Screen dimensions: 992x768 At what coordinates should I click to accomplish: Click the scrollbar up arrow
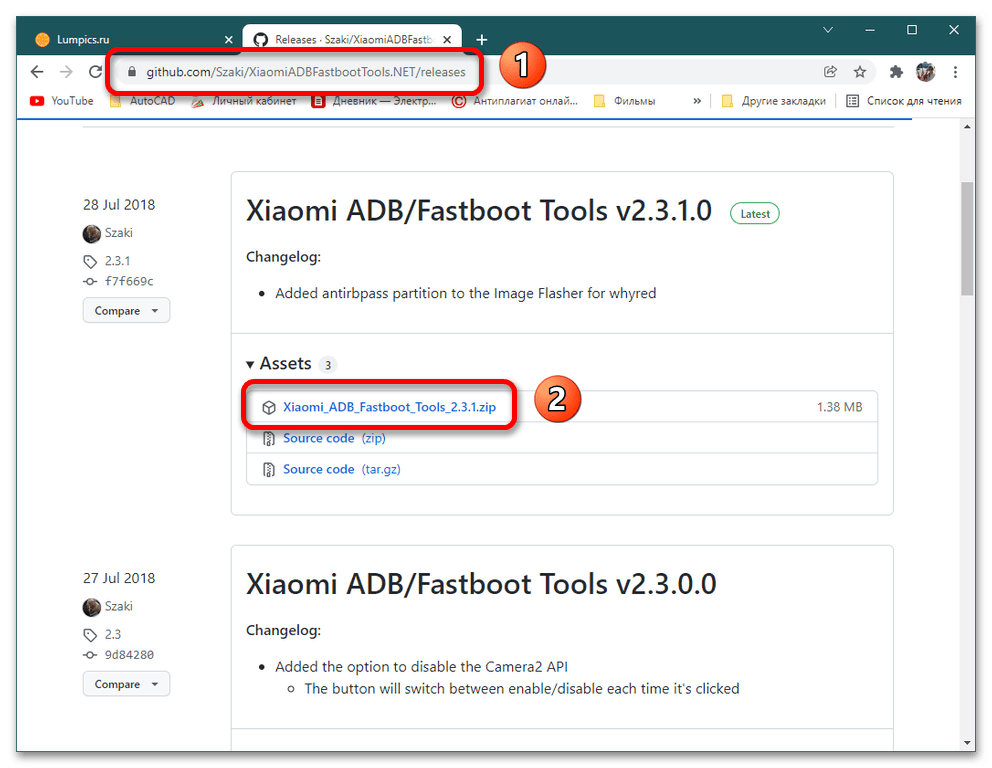click(x=967, y=127)
